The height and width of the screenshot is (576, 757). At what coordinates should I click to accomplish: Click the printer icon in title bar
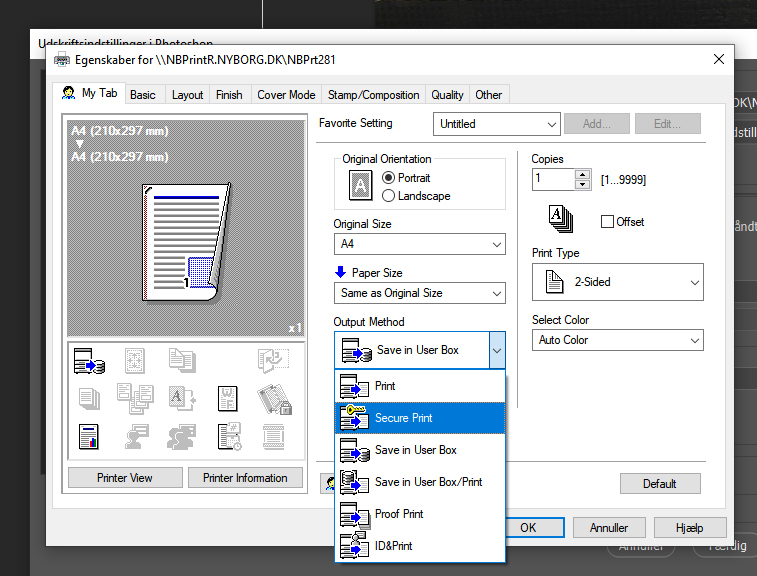[62, 60]
